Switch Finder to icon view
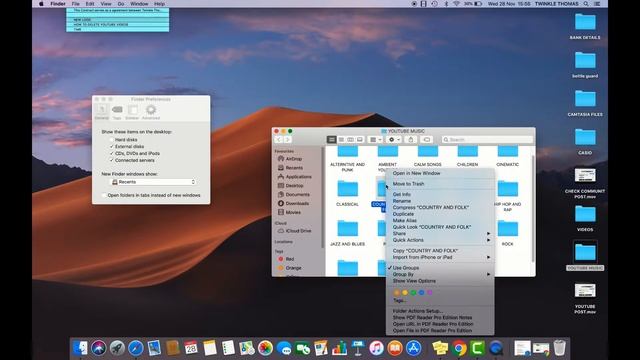Image resolution: width=640 pixels, height=360 pixels. [331, 140]
